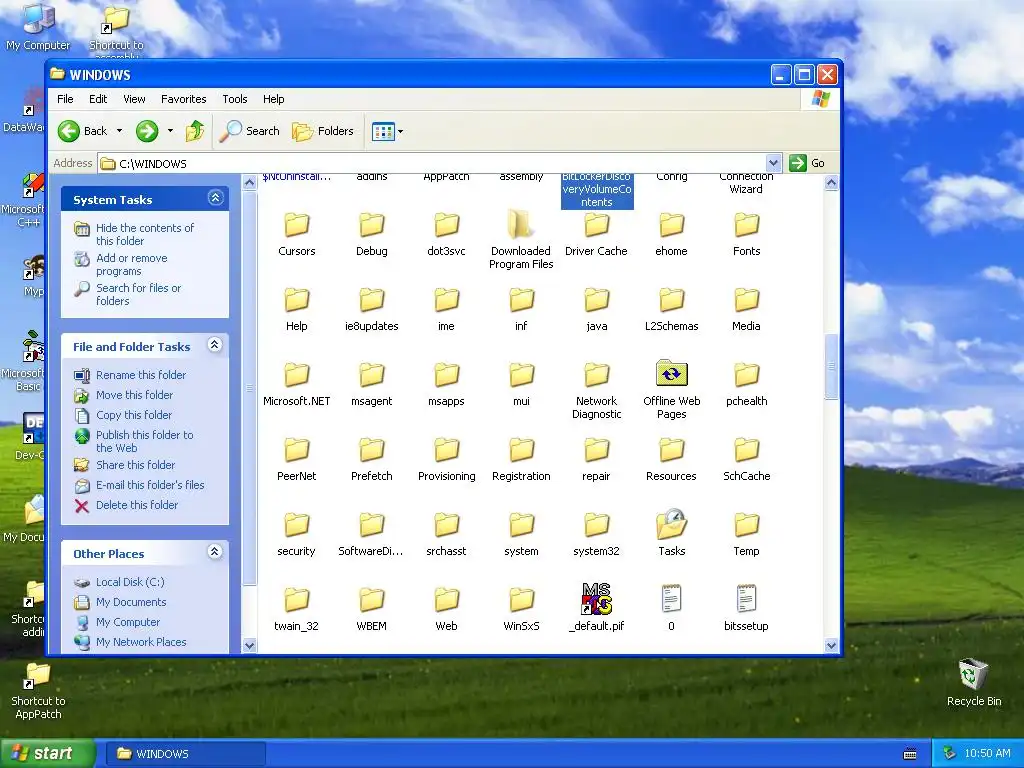Open the Views dropdown arrow

click(400, 131)
